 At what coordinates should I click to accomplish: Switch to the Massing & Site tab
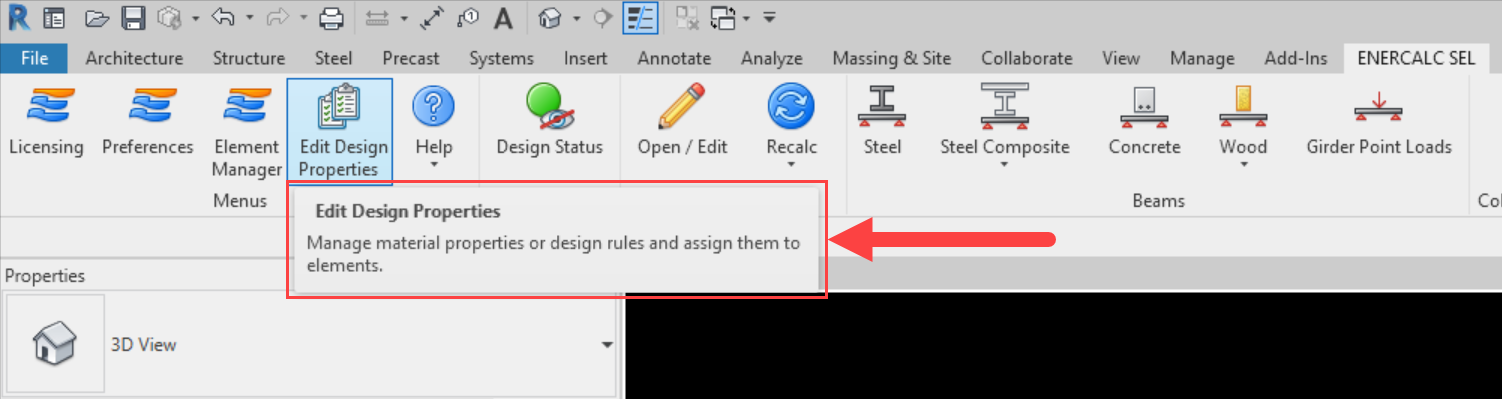tap(891, 58)
